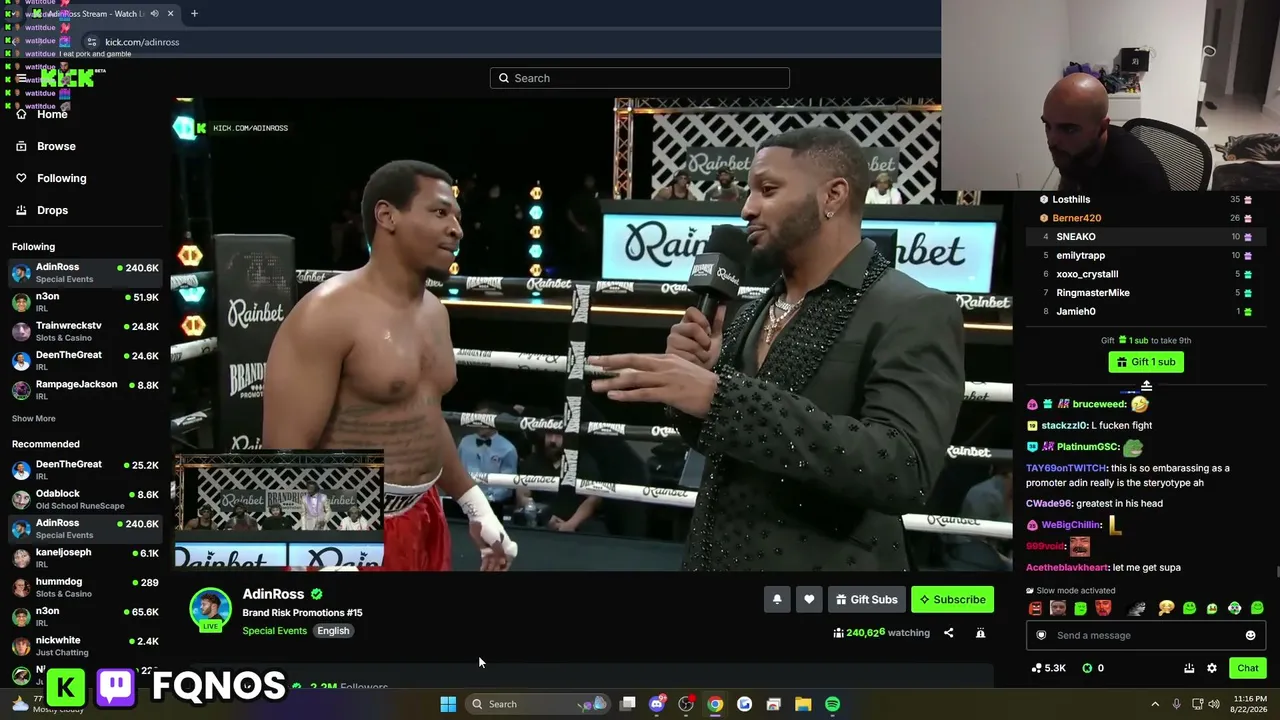1280x720 pixels.
Task: Follow the channel with heart button
Action: pos(809,599)
